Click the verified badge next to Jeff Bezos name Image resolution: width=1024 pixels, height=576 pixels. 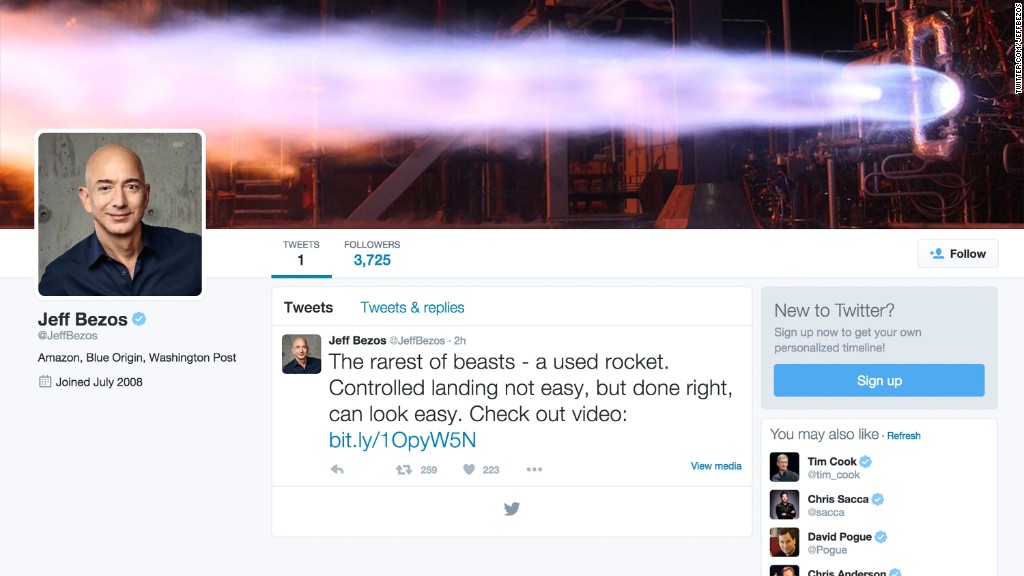139,319
